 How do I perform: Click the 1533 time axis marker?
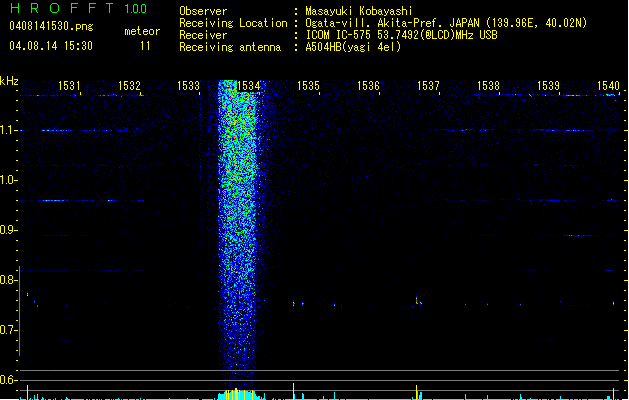pos(189,86)
